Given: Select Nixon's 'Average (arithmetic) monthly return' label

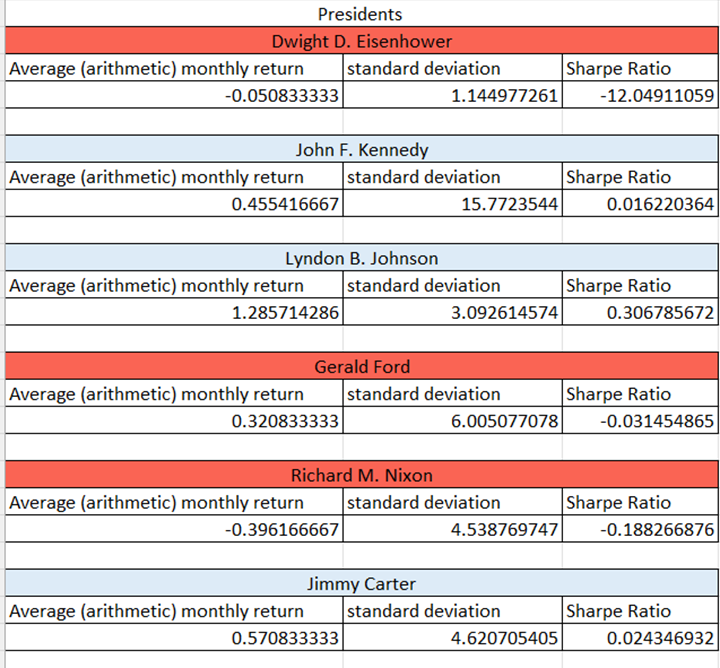Looking at the screenshot, I should click(x=174, y=502).
